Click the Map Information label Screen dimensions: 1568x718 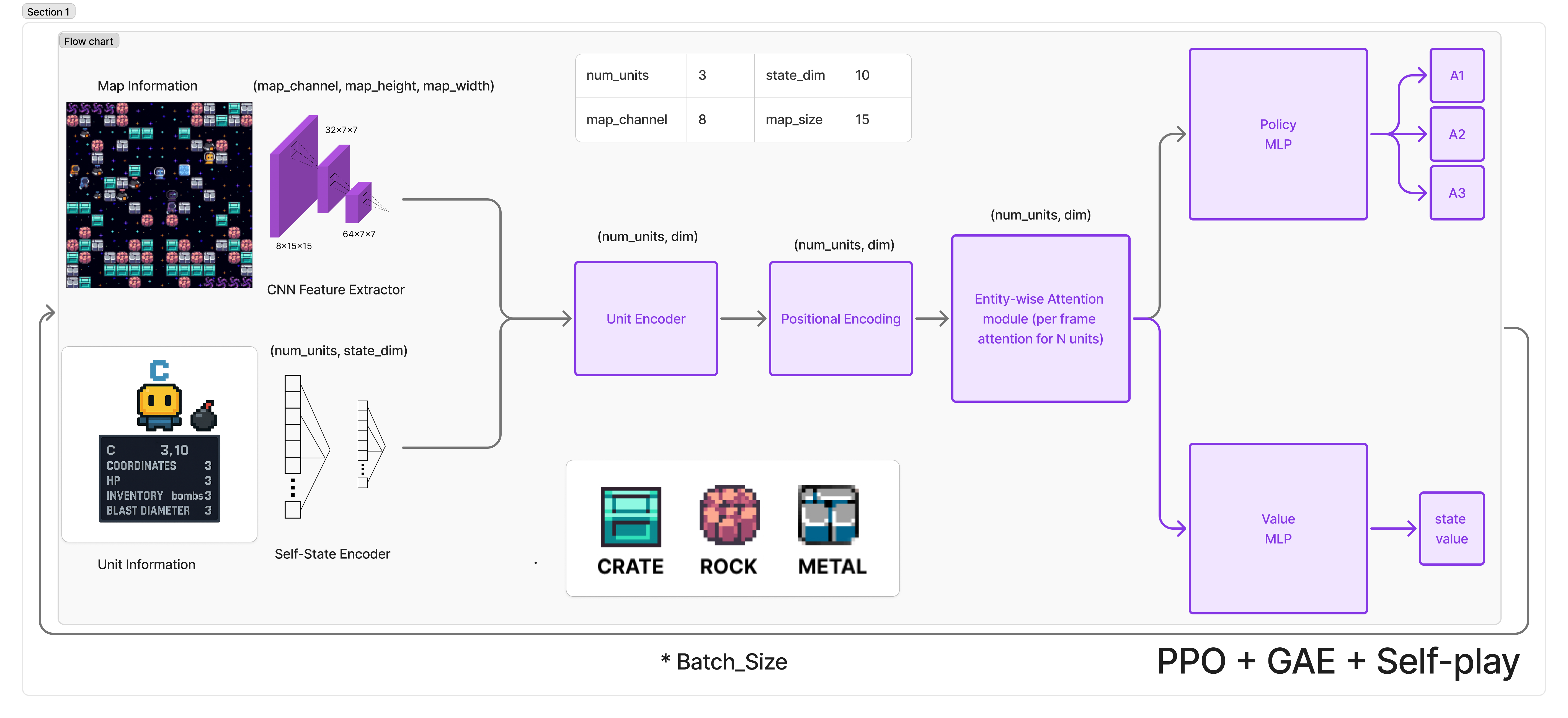147,86
